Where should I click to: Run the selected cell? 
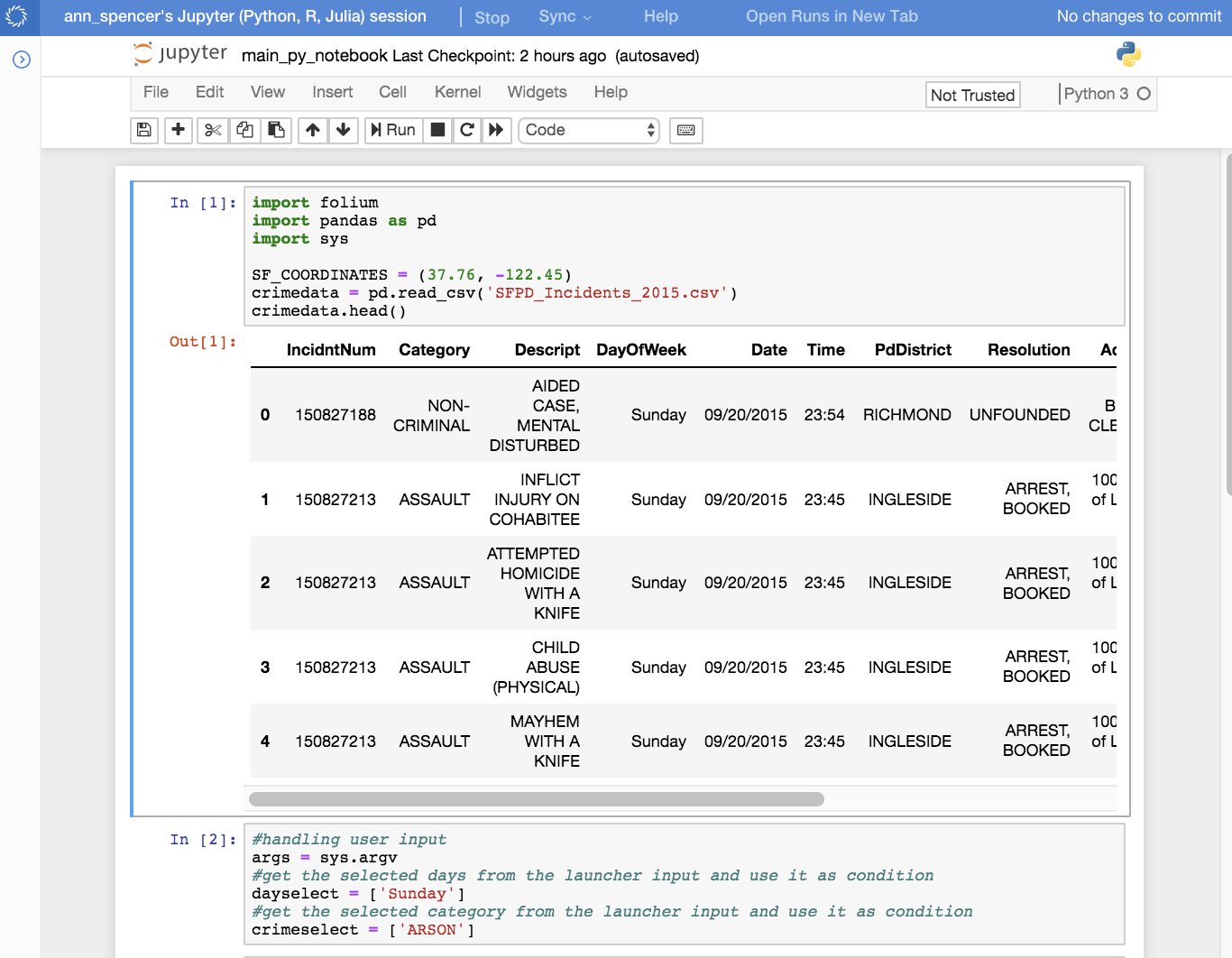click(392, 130)
